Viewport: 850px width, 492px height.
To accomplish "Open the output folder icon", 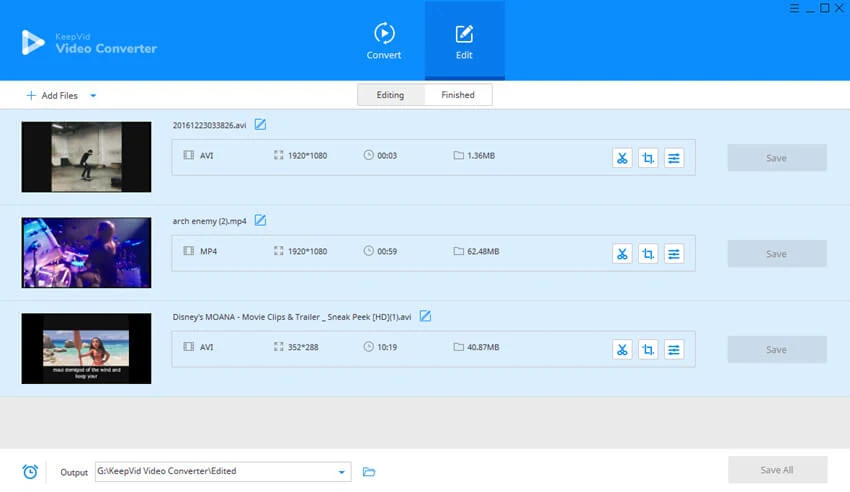I will coord(369,472).
